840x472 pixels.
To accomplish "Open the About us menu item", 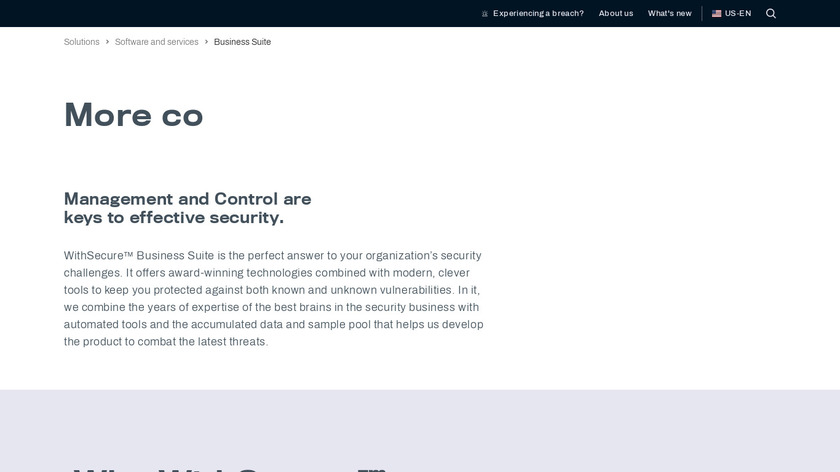I will 616,13.
